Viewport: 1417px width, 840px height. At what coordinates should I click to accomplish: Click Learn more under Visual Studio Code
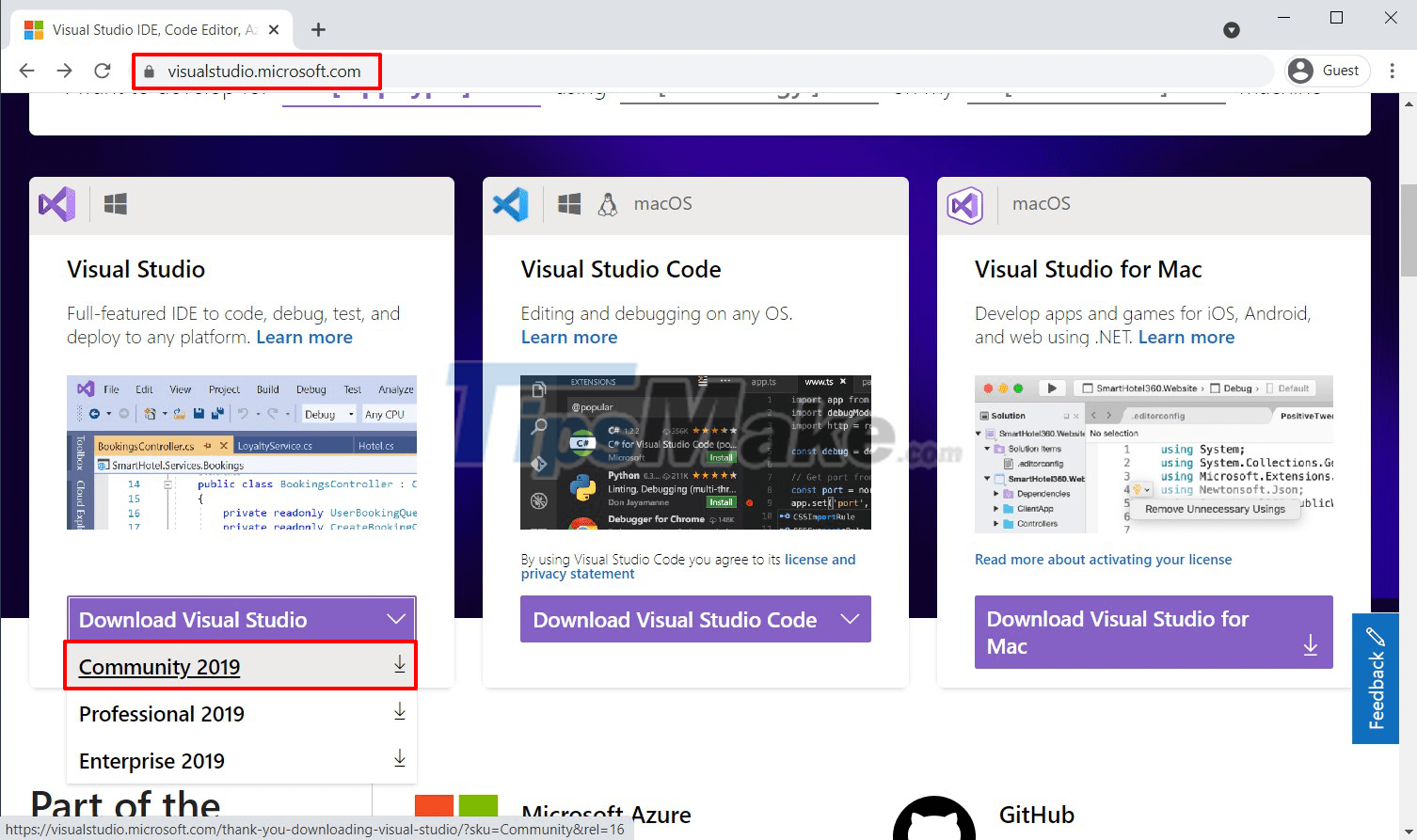pos(569,338)
